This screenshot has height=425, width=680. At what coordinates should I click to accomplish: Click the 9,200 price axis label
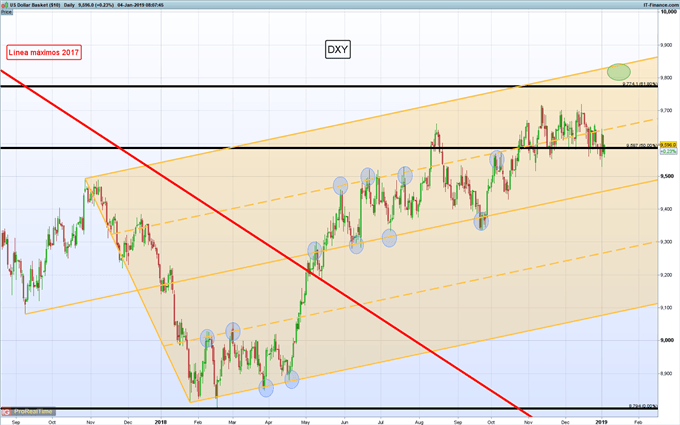(666, 275)
